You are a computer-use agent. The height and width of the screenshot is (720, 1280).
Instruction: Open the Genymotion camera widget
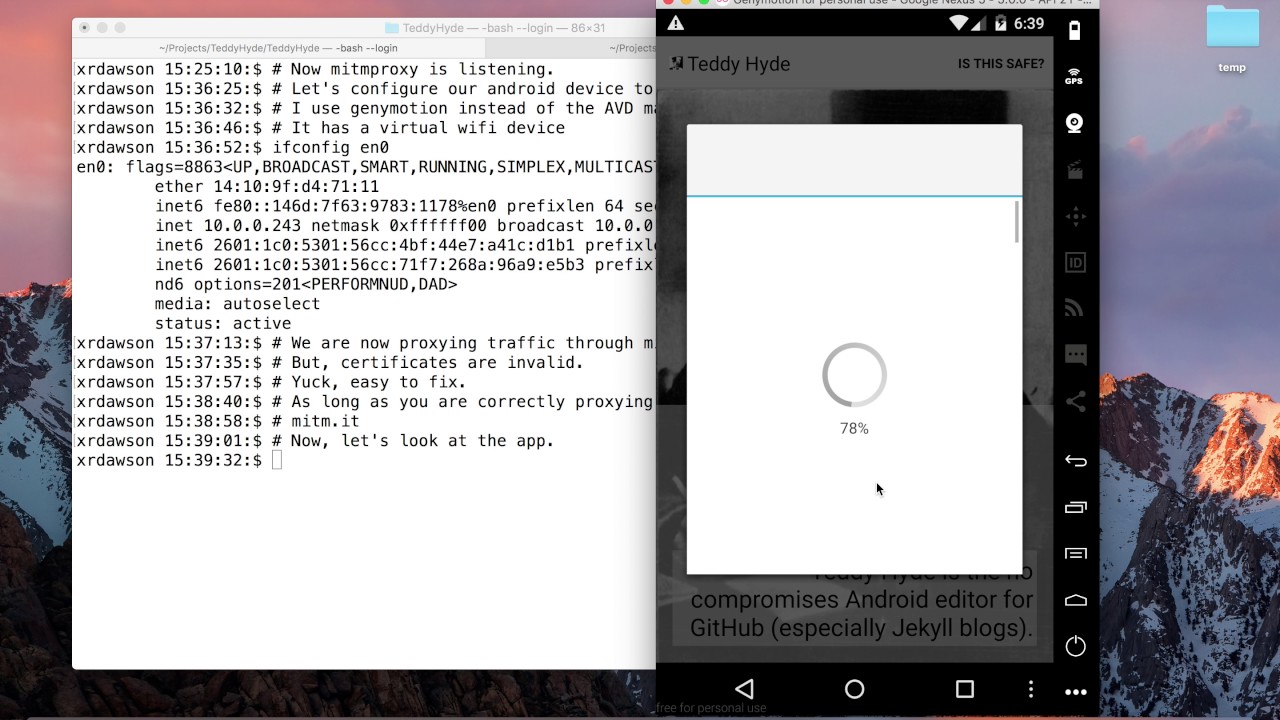(1075, 123)
